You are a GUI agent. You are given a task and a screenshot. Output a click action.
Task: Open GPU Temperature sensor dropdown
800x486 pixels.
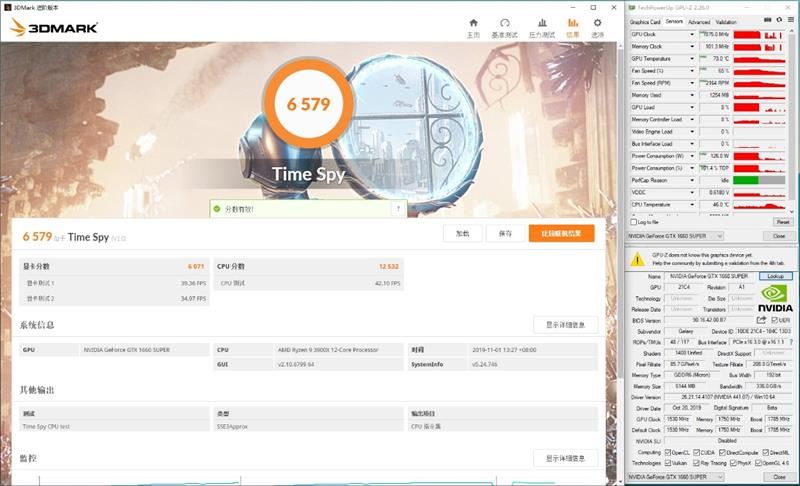click(x=692, y=59)
